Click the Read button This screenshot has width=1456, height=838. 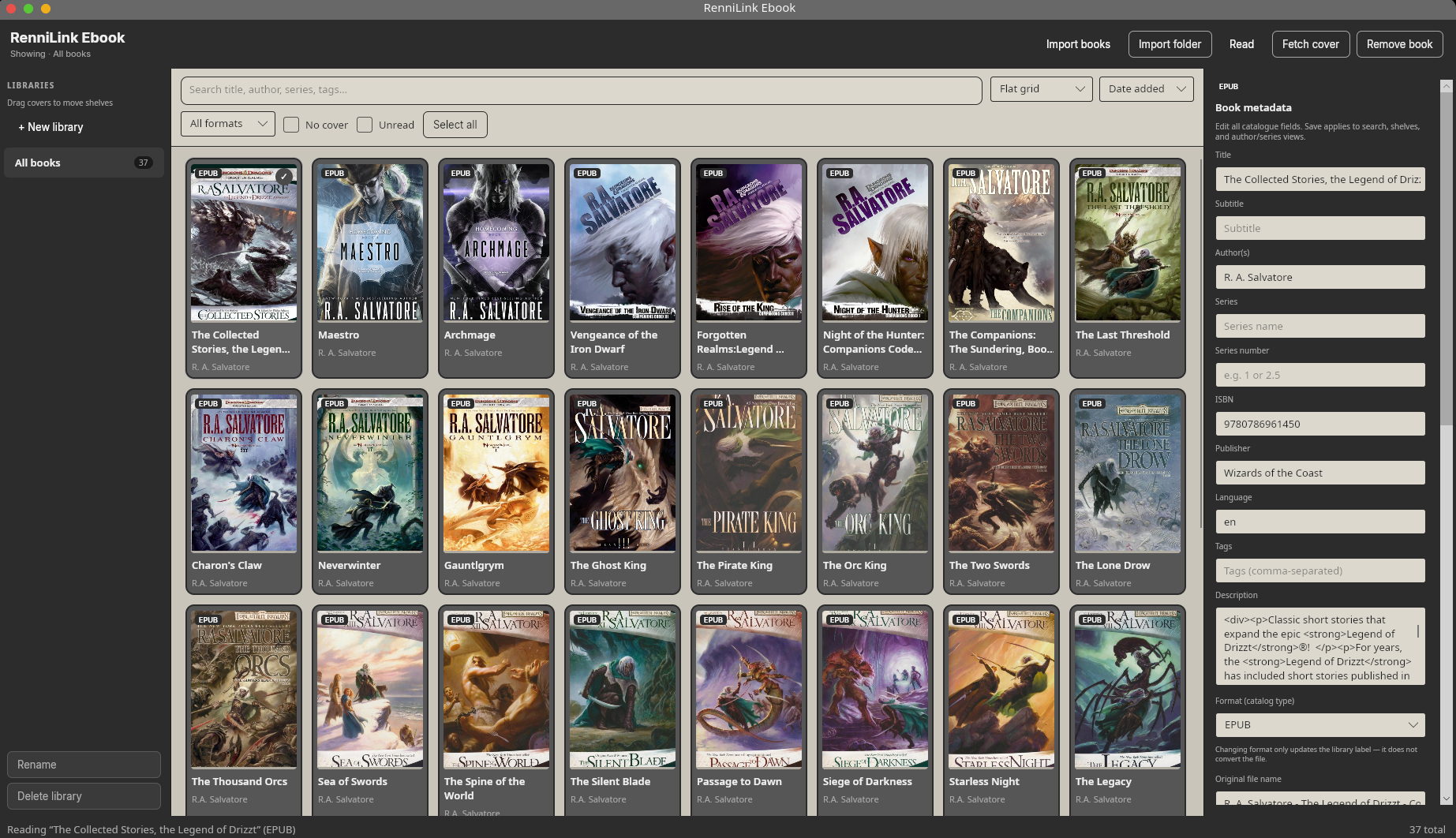coord(1241,44)
